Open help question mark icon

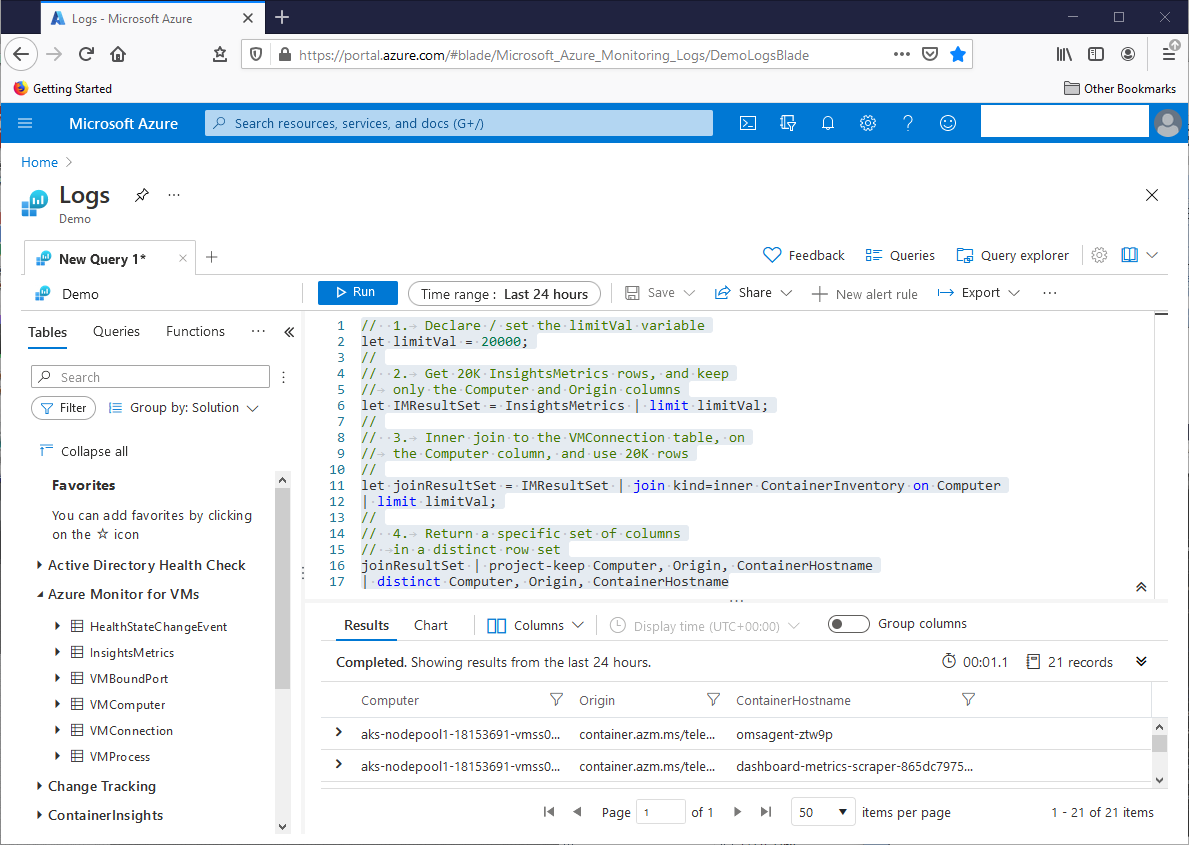tap(908, 123)
